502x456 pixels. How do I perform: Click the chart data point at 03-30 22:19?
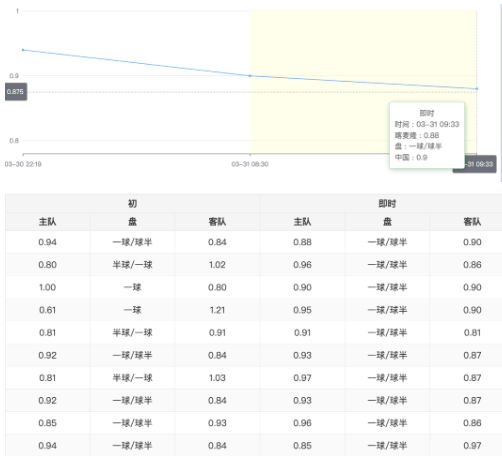click(x=23, y=50)
